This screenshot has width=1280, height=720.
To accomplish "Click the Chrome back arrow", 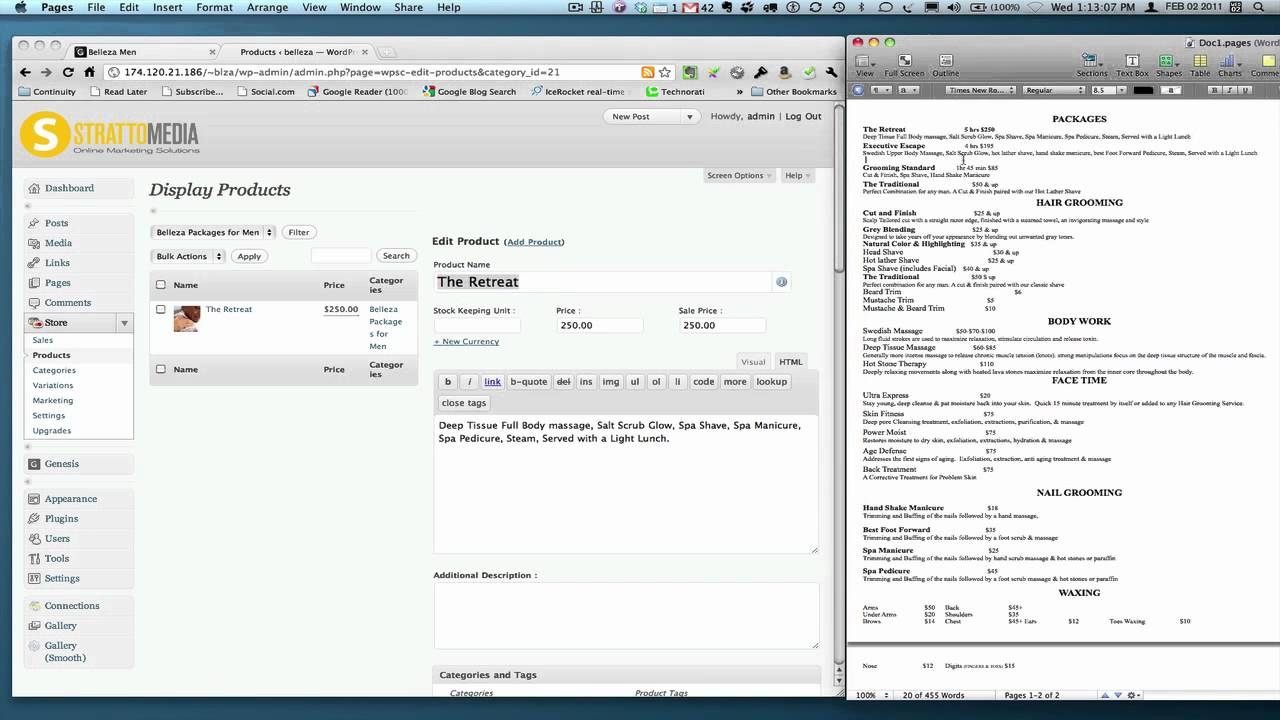I will (25, 72).
